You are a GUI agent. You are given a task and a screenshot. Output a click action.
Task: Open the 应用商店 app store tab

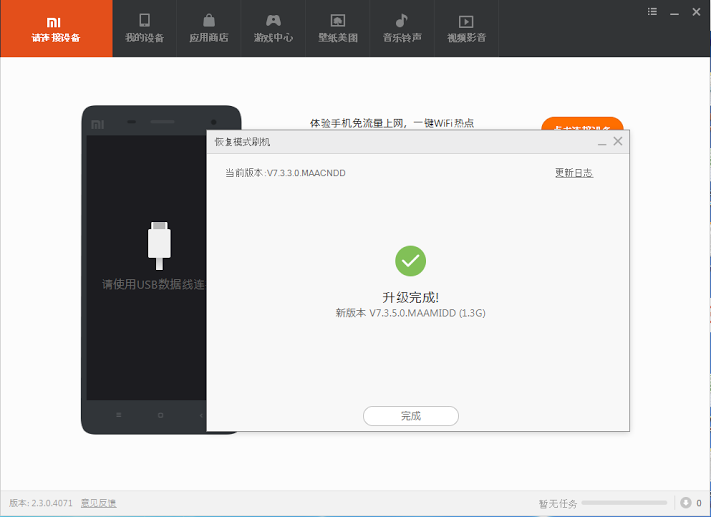click(209, 29)
